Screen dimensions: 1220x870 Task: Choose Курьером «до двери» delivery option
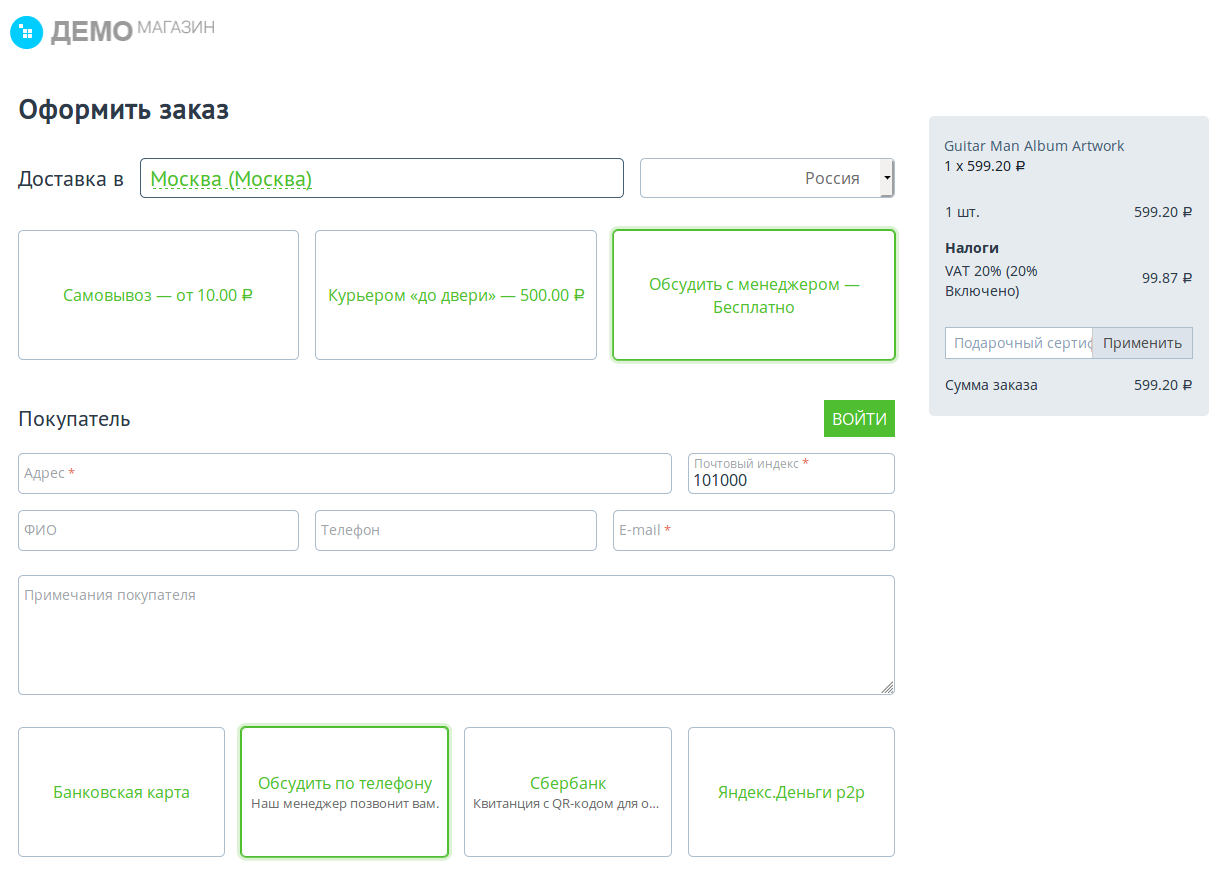pos(456,295)
